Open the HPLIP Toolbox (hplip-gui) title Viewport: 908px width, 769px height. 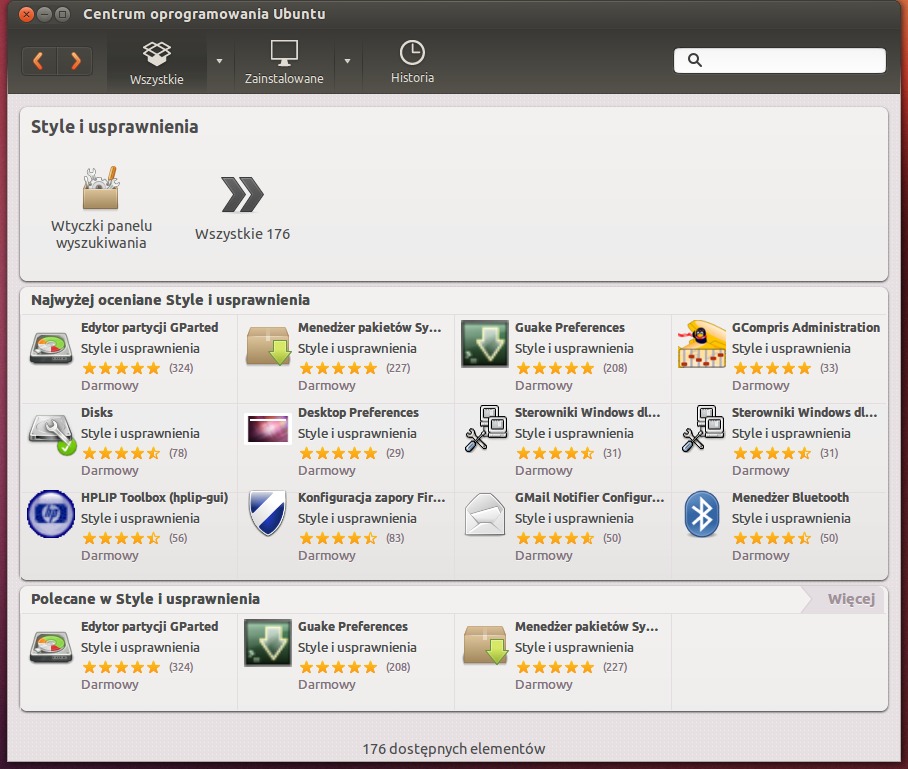point(155,497)
